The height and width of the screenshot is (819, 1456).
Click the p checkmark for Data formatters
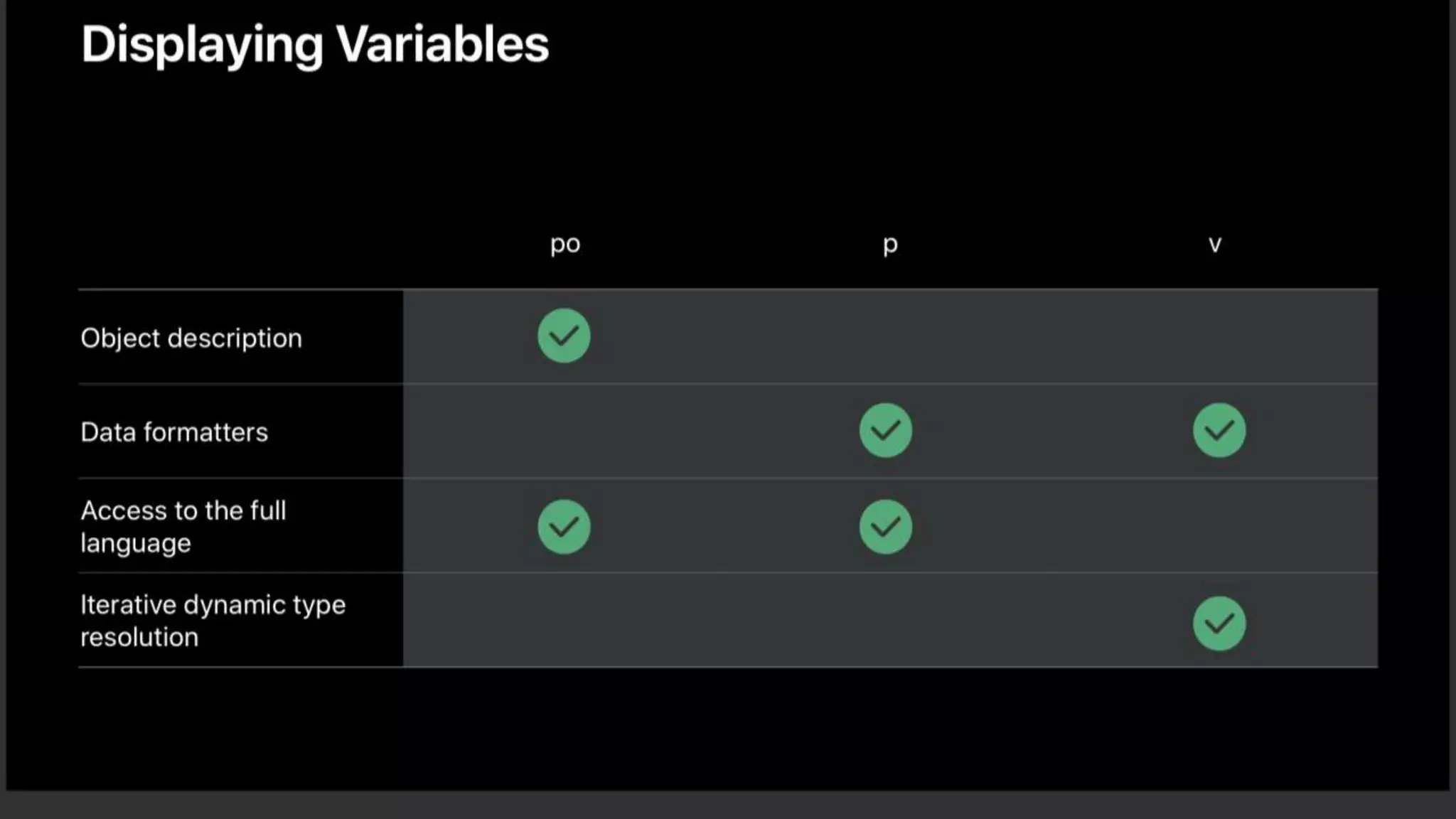pyautogui.click(x=886, y=430)
